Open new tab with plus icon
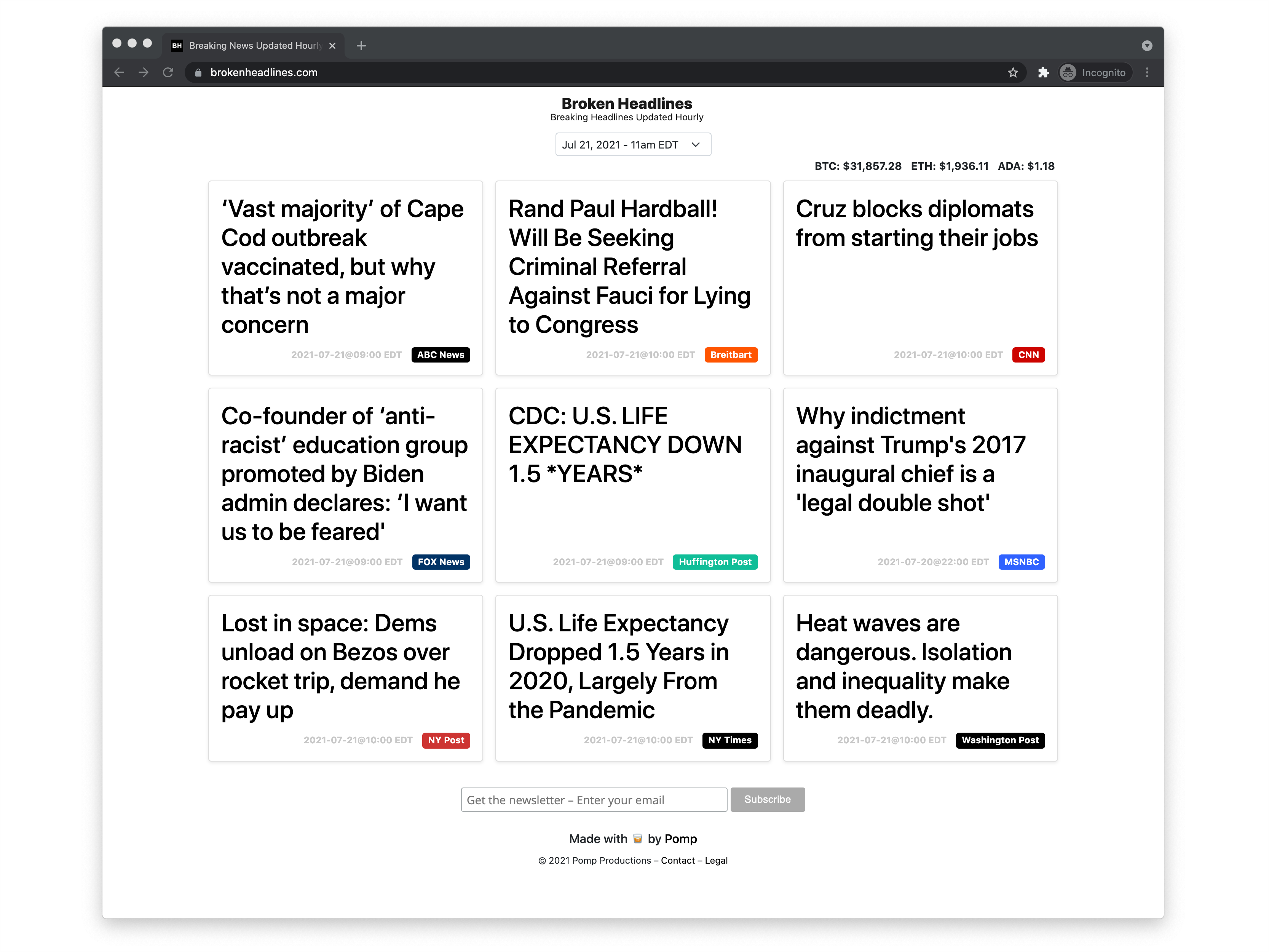This screenshot has height=952, width=1269. click(x=361, y=45)
